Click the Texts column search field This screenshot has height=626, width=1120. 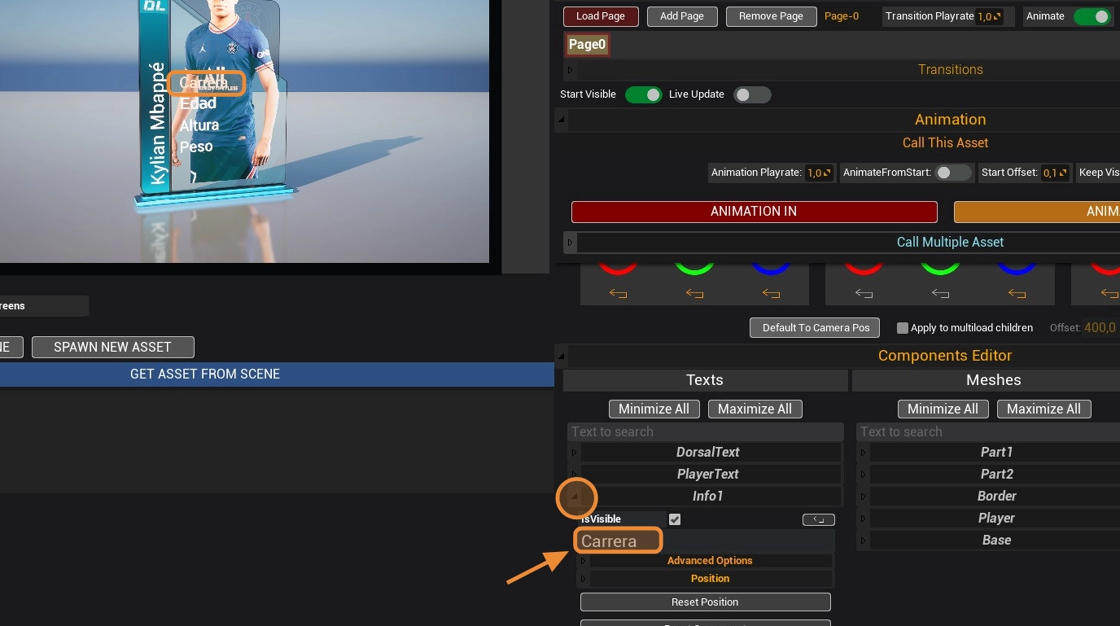point(705,432)
